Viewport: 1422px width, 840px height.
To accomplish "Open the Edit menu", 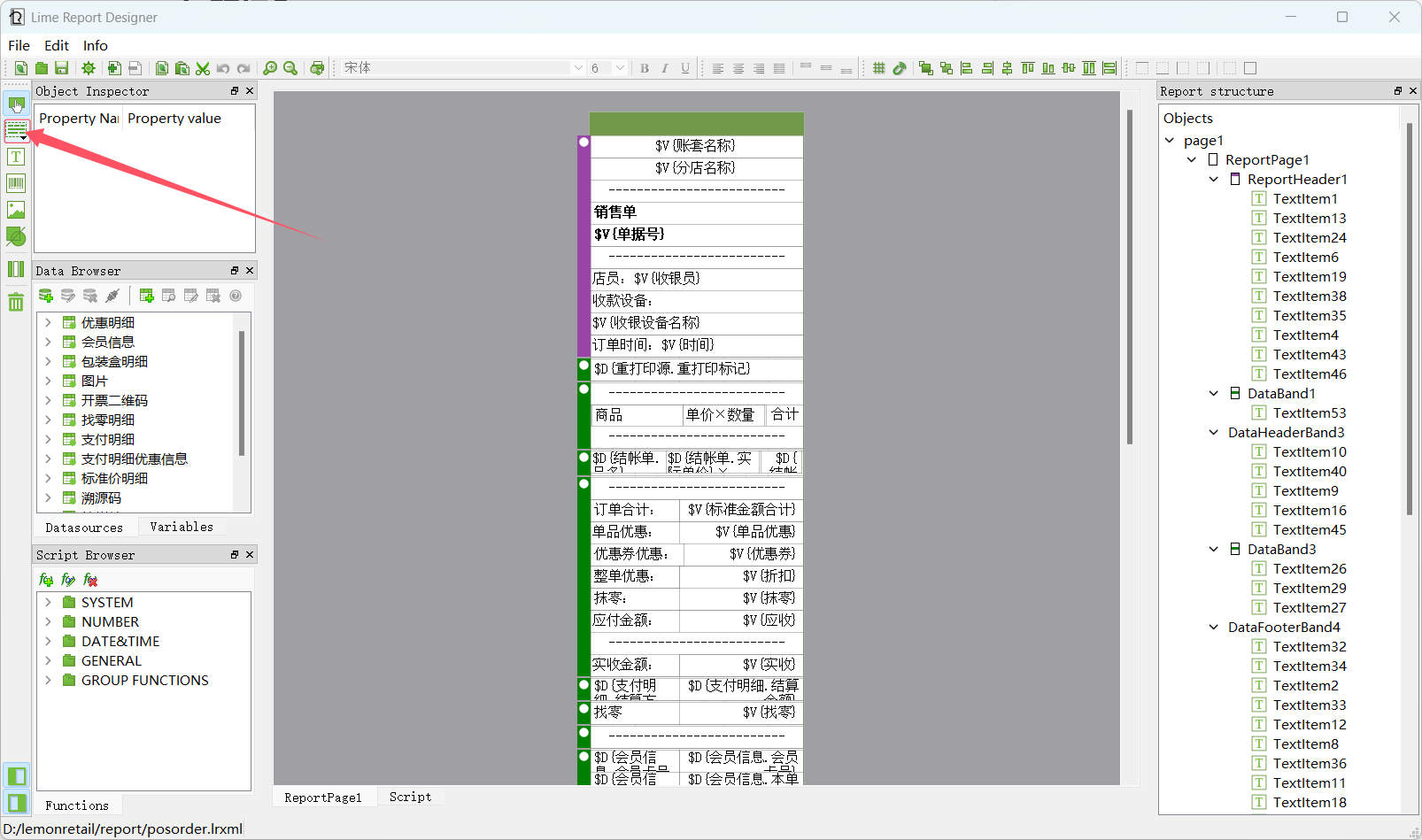I will [x=57, y=45].
